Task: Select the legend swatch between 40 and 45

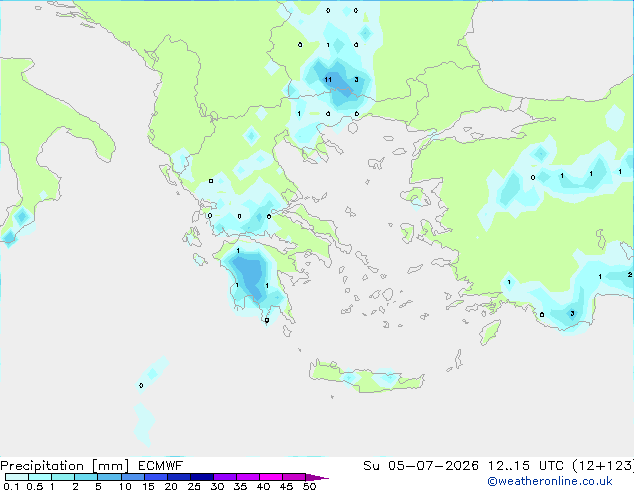Action: (271, 477)
